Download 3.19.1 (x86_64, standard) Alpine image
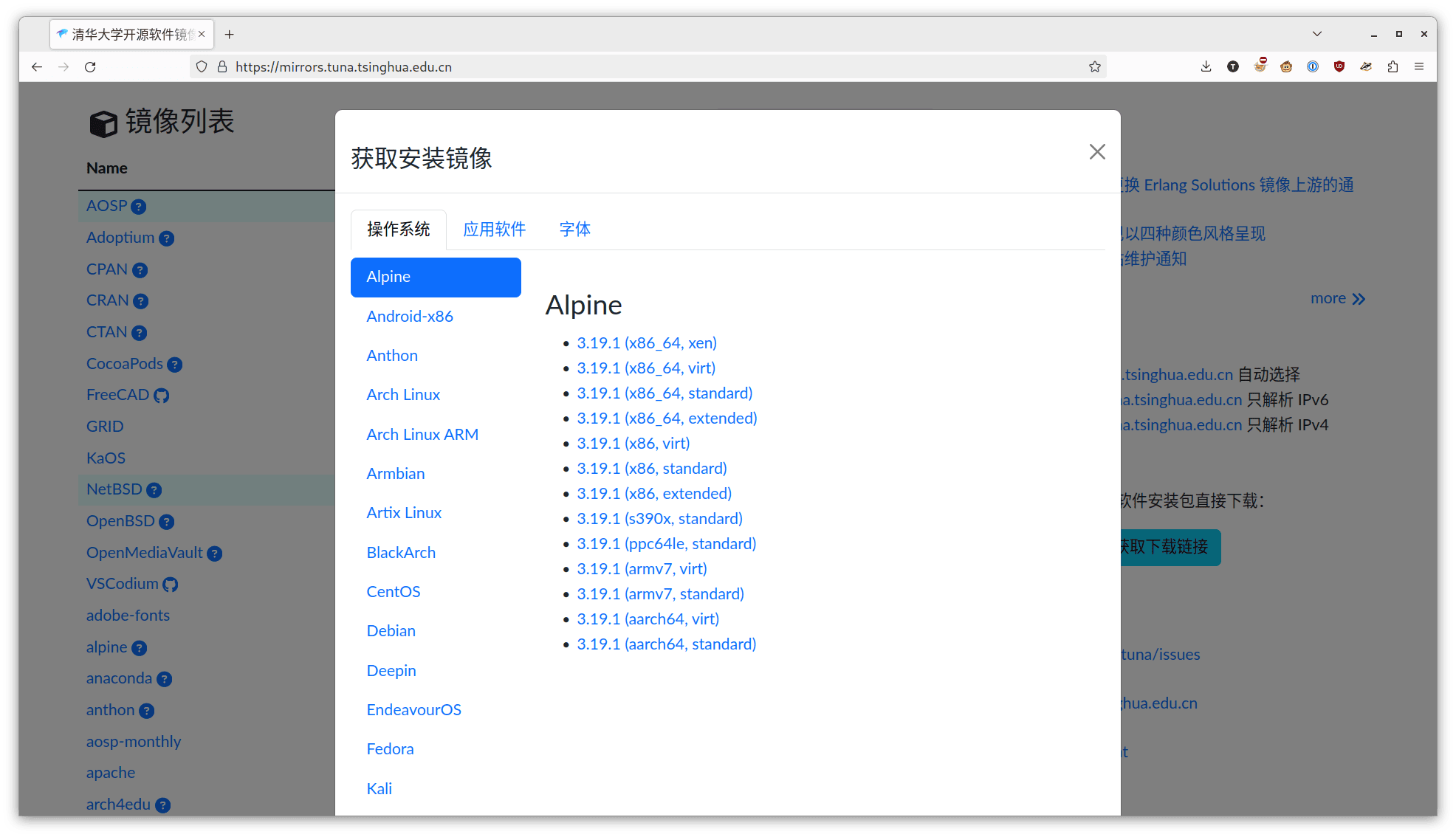 (665, 393)
